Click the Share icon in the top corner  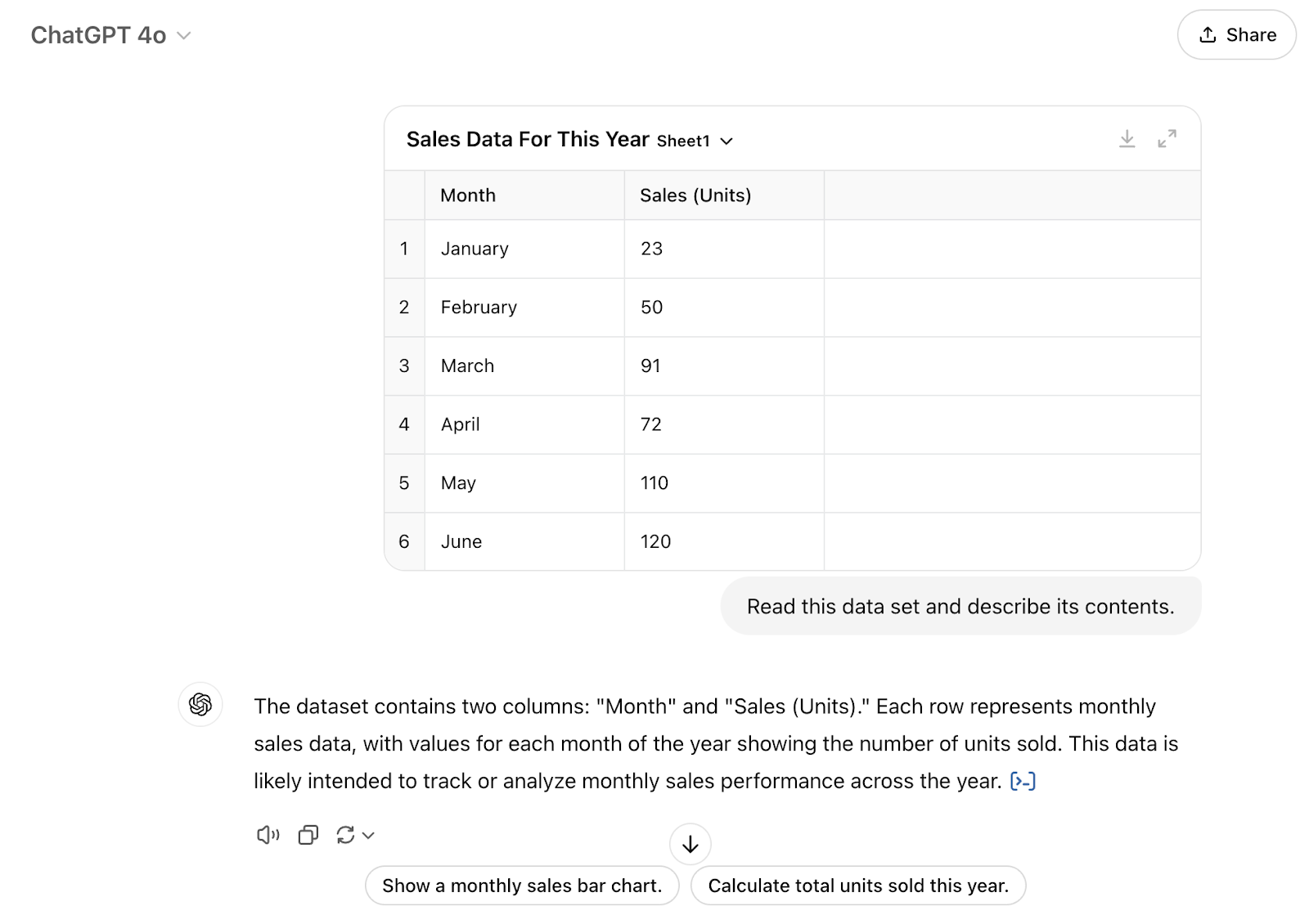[1236, 34]
